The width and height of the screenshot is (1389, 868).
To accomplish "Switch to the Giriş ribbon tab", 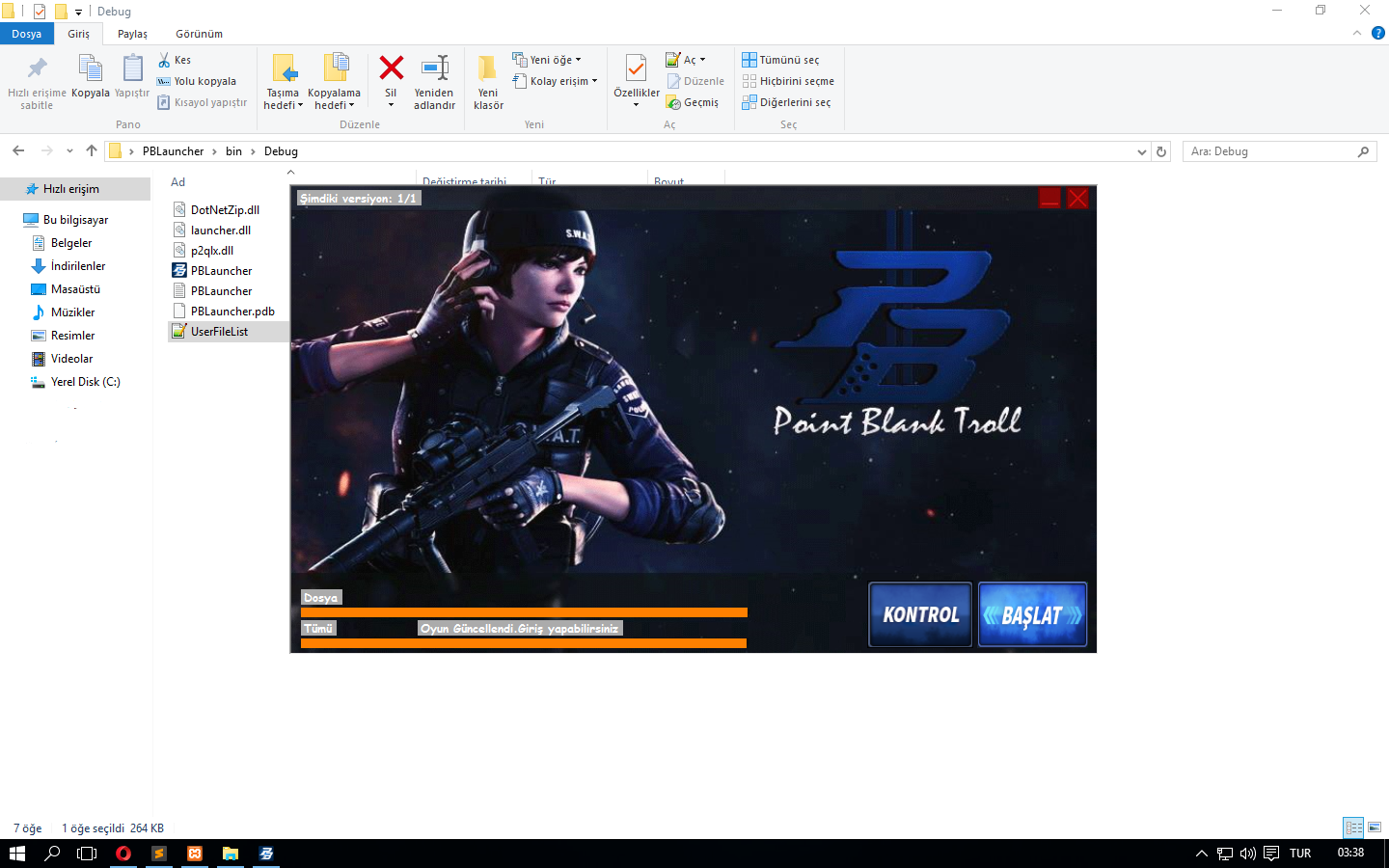I will pos(78,34).
